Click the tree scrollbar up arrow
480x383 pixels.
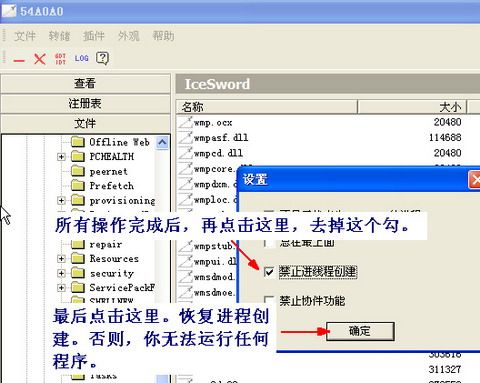click(x=162, y=143)
